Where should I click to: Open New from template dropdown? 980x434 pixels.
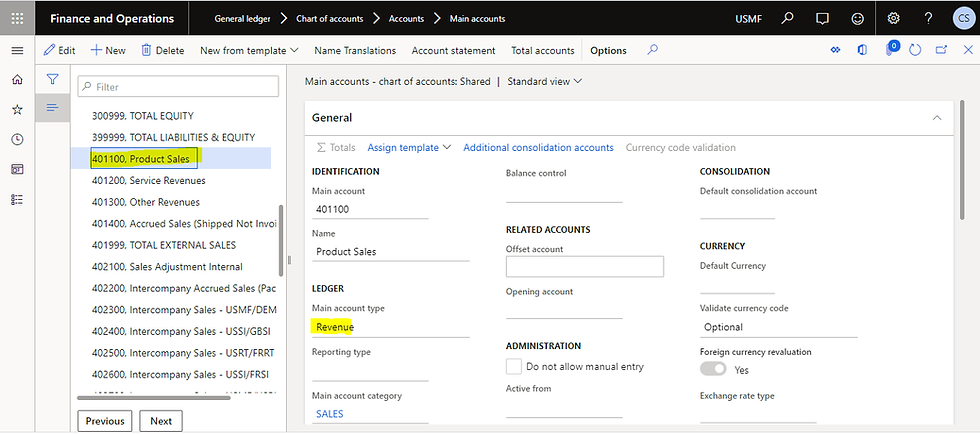pyautogui.click(x=249, y=51)
